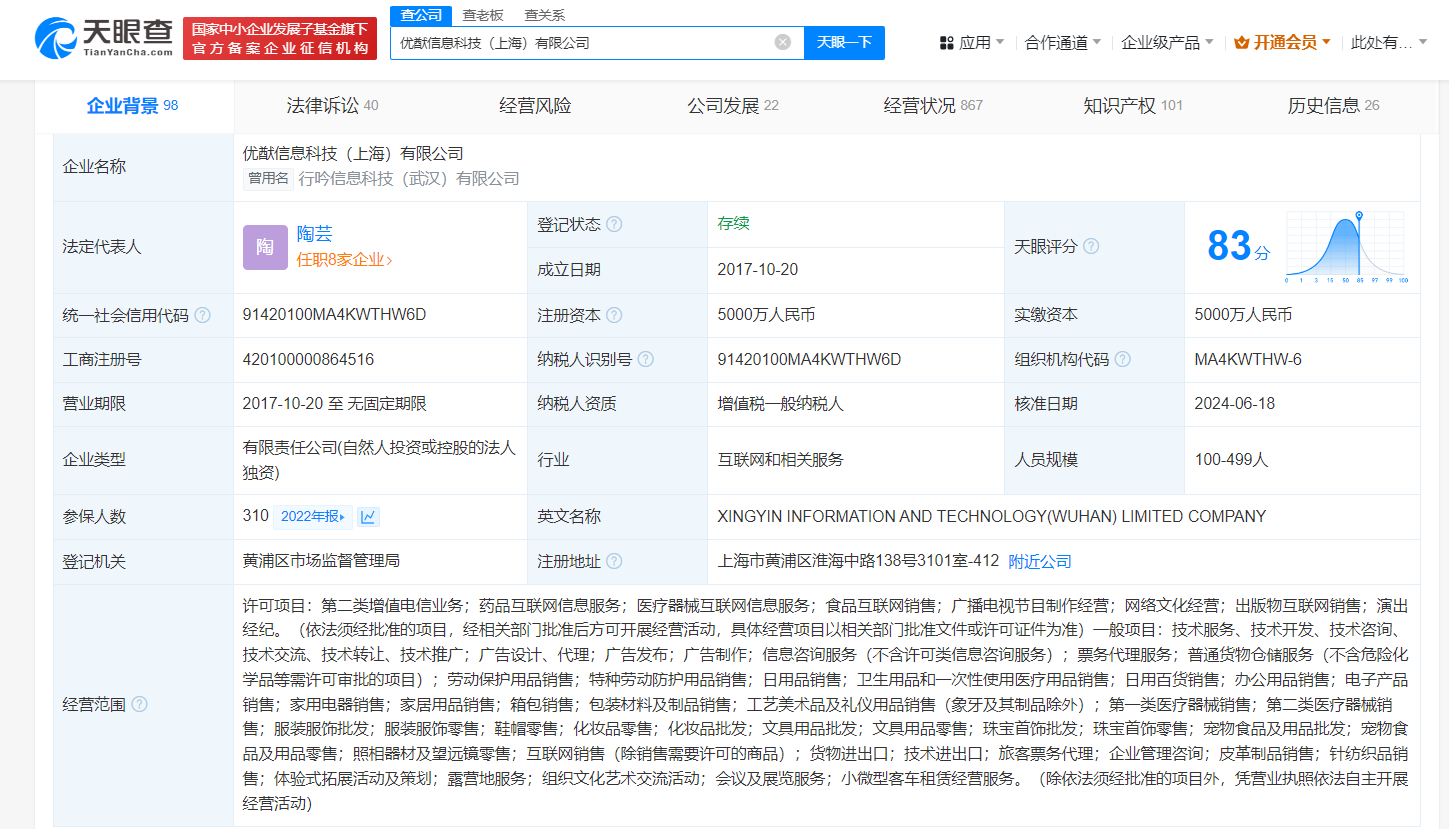
Task: Click the help icon by 统一社会信用代码
Action: point(203,314)
